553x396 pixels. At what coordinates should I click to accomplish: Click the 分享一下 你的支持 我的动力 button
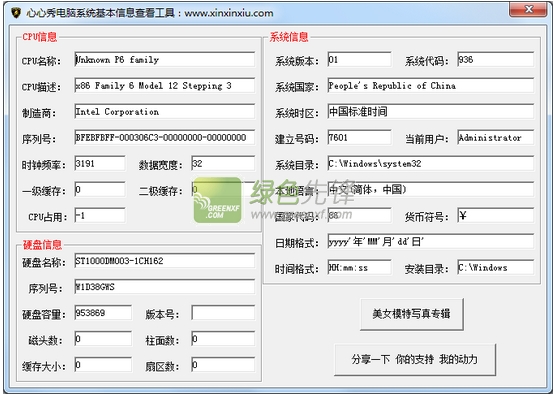coord(415,359)
